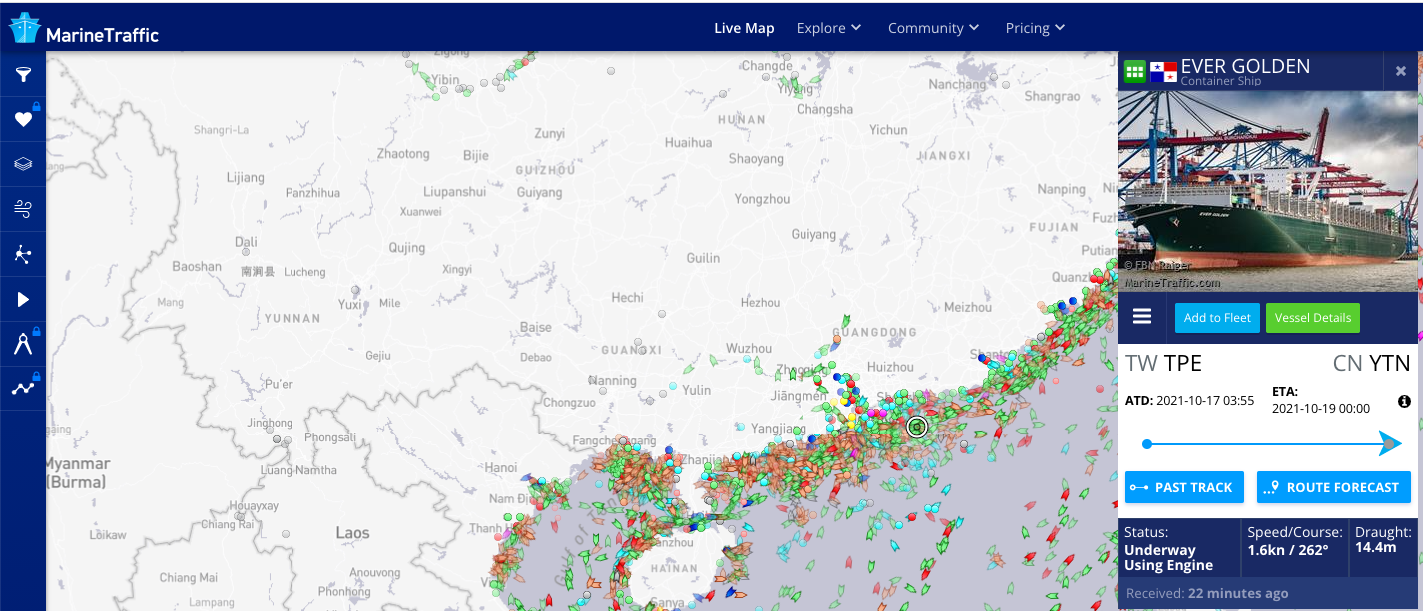Click the voyage progress line
This screenshot has height=611, width=1423.
point(1267,444)
